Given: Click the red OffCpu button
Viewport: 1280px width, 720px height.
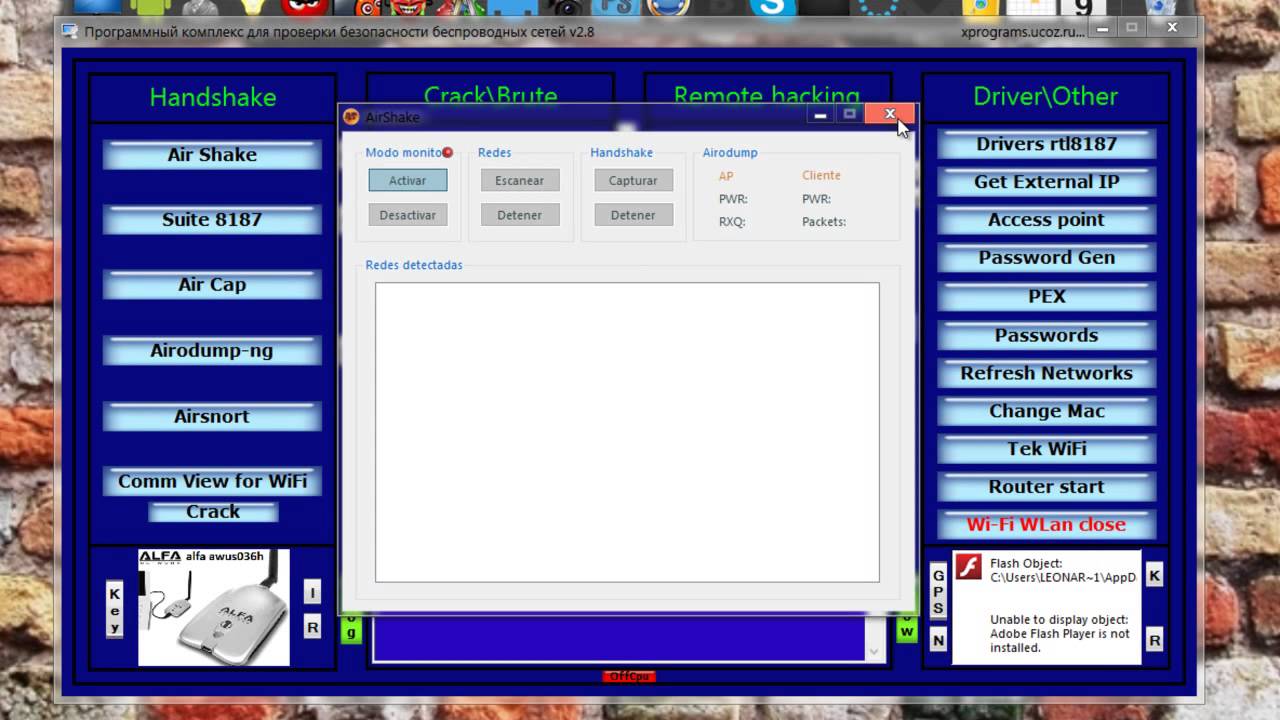Looking at the screenshot, I should [x=629, y=677].
